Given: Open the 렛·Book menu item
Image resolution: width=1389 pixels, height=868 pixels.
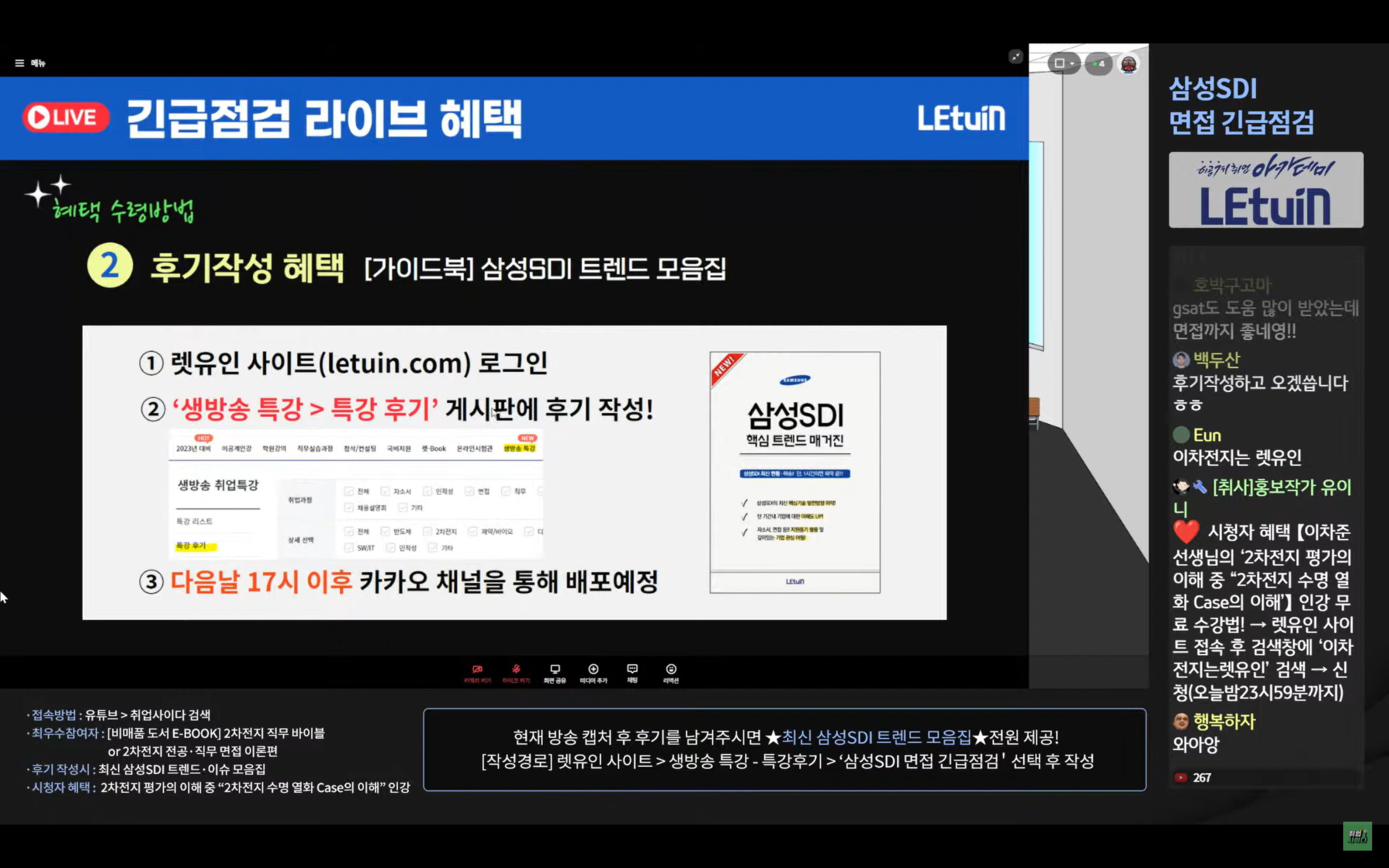Looking at the screenshot, I should pos(434,448).
